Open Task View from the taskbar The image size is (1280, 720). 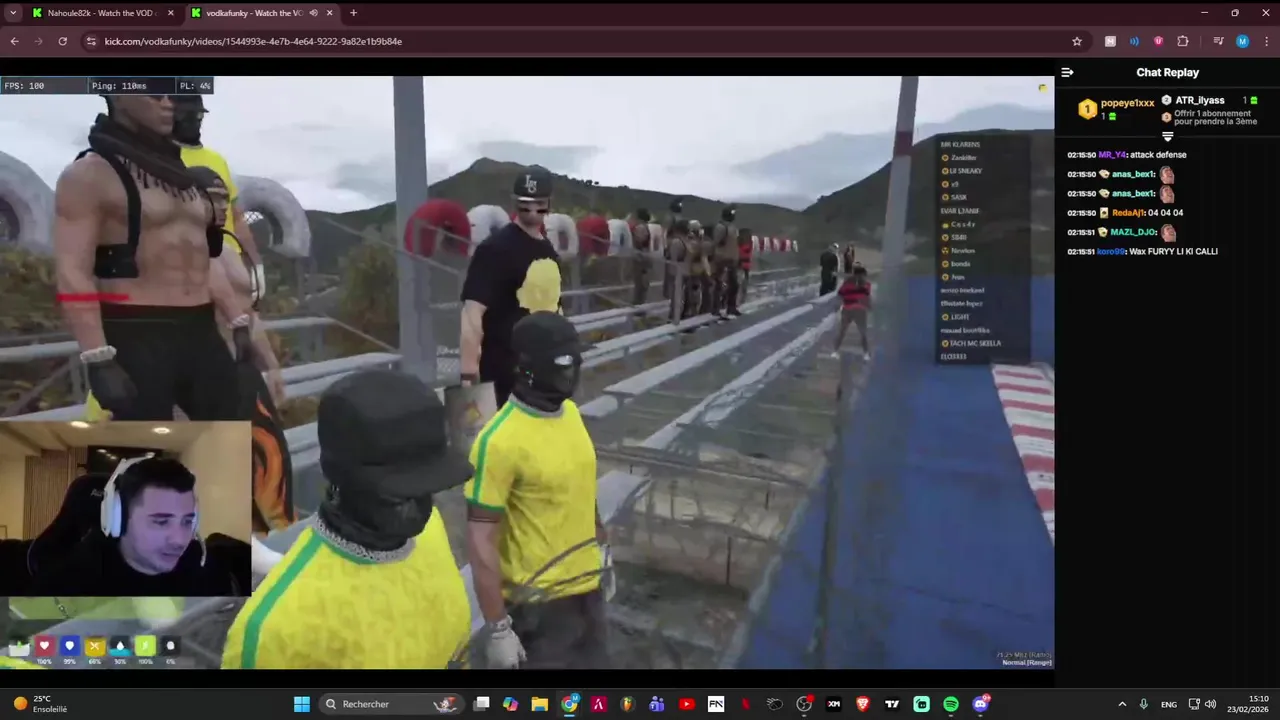point(481,704)
